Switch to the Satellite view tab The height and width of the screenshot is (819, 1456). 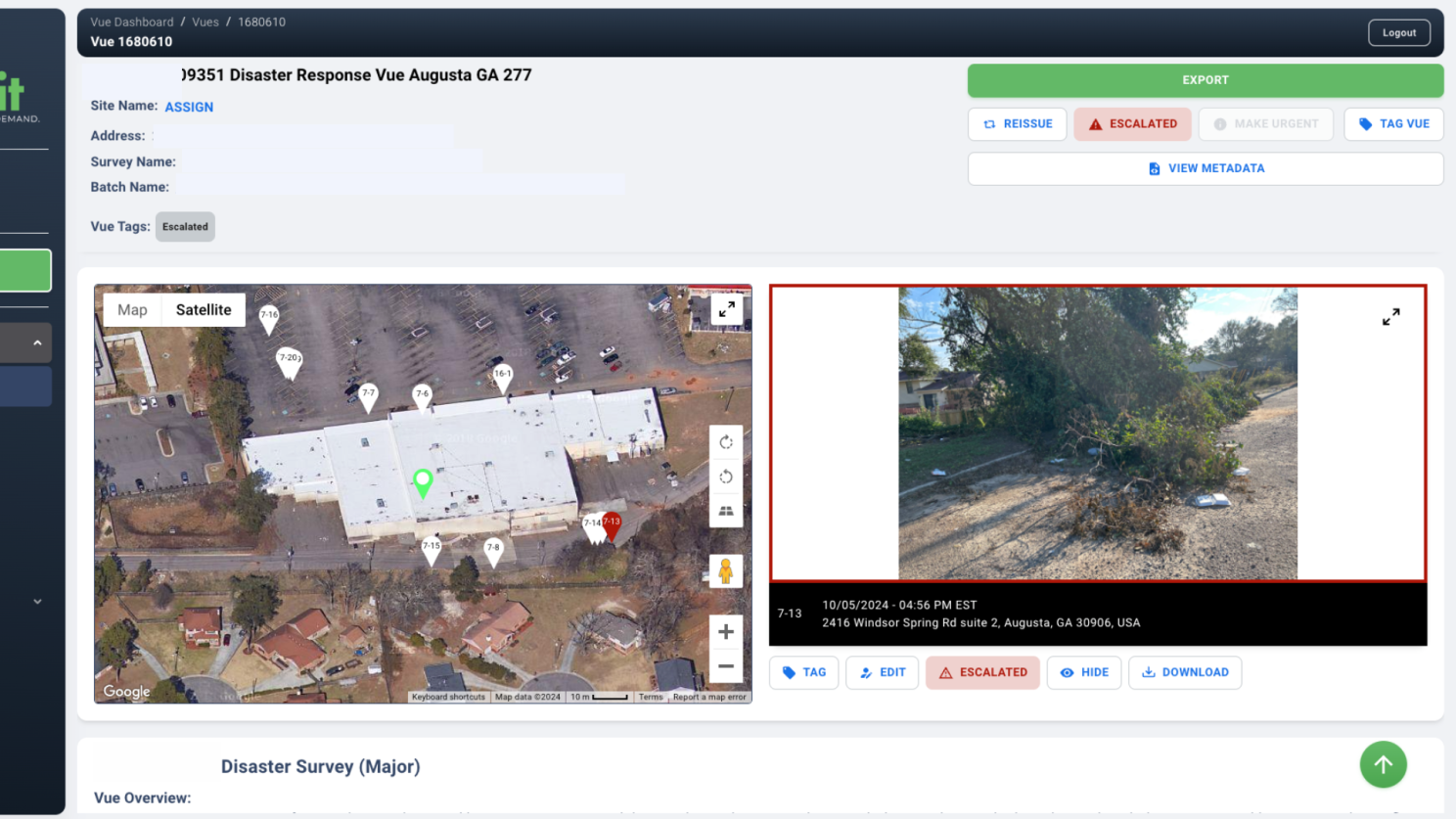[204, 310]
